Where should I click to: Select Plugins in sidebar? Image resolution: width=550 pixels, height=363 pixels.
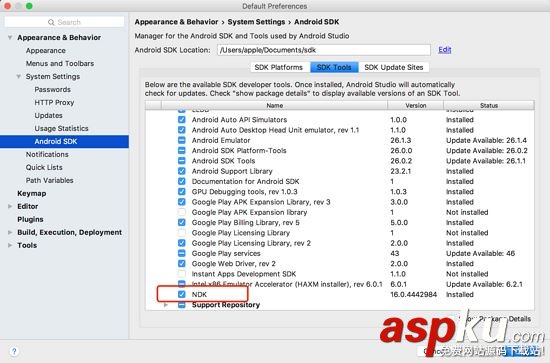pos(31,219)
